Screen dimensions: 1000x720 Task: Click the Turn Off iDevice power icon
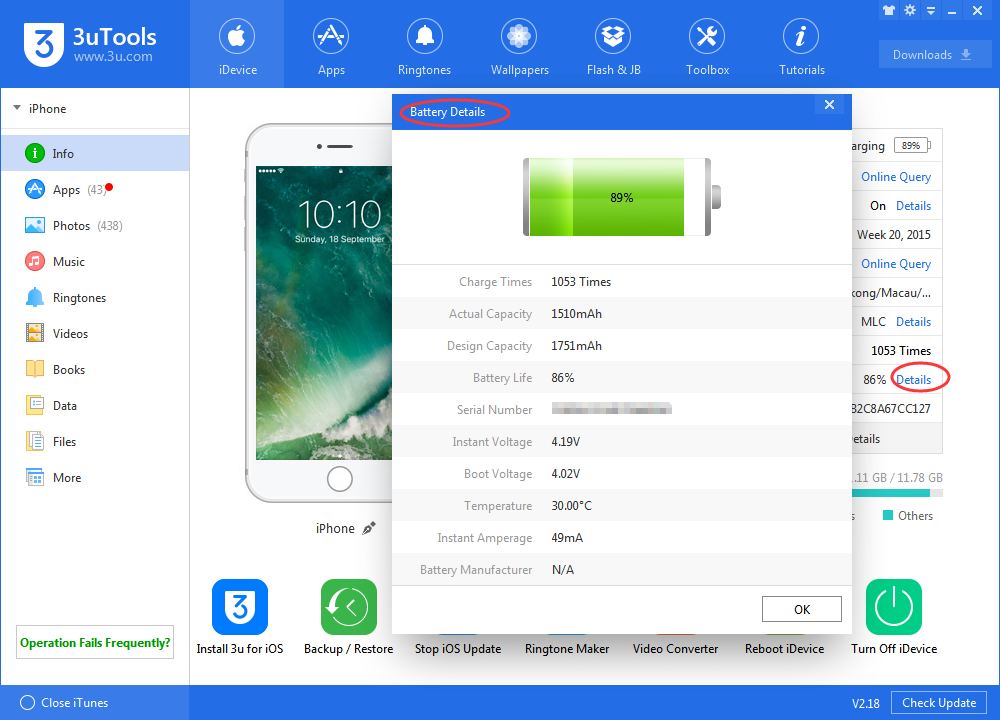893,606
